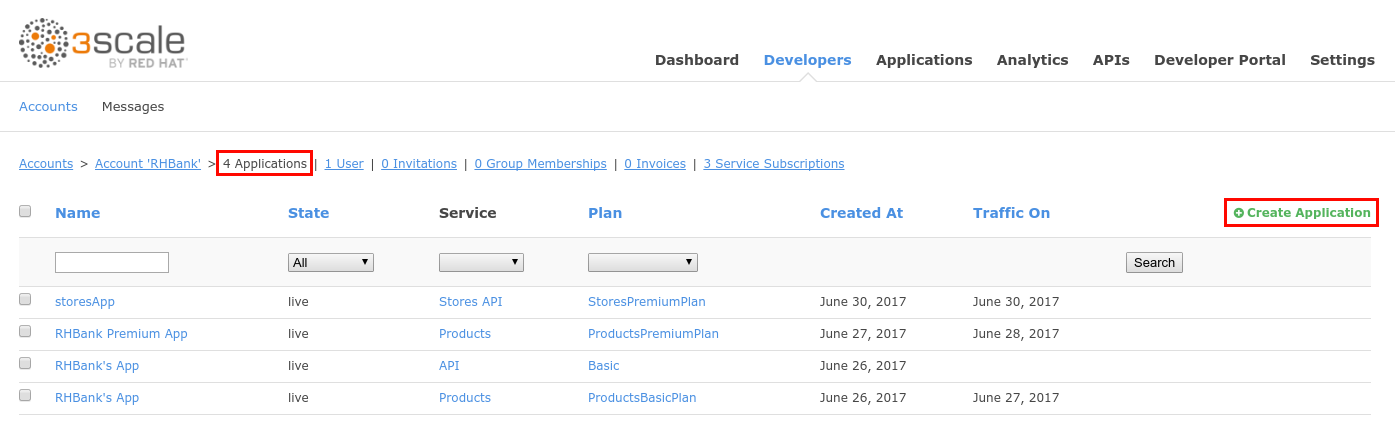View the 1 User link
Viewport: 1396px width, 425px height.
[344, 164]
